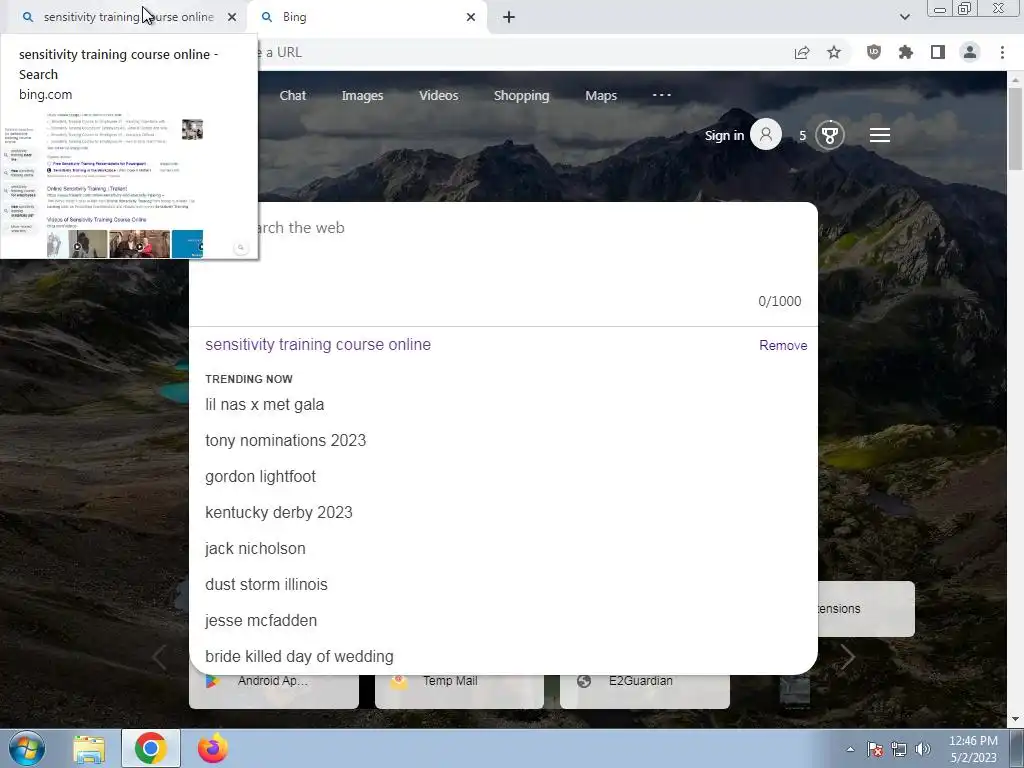This screenshot has width=1024, height=768.
Task: Close the Bing tab
Action: tap(471, 17)
